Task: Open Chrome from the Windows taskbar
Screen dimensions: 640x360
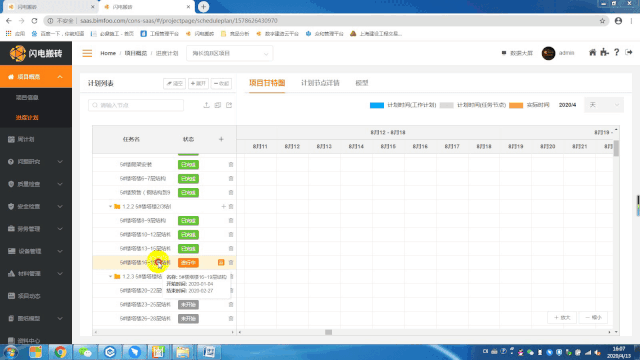Action: click(x=60, y=352)
